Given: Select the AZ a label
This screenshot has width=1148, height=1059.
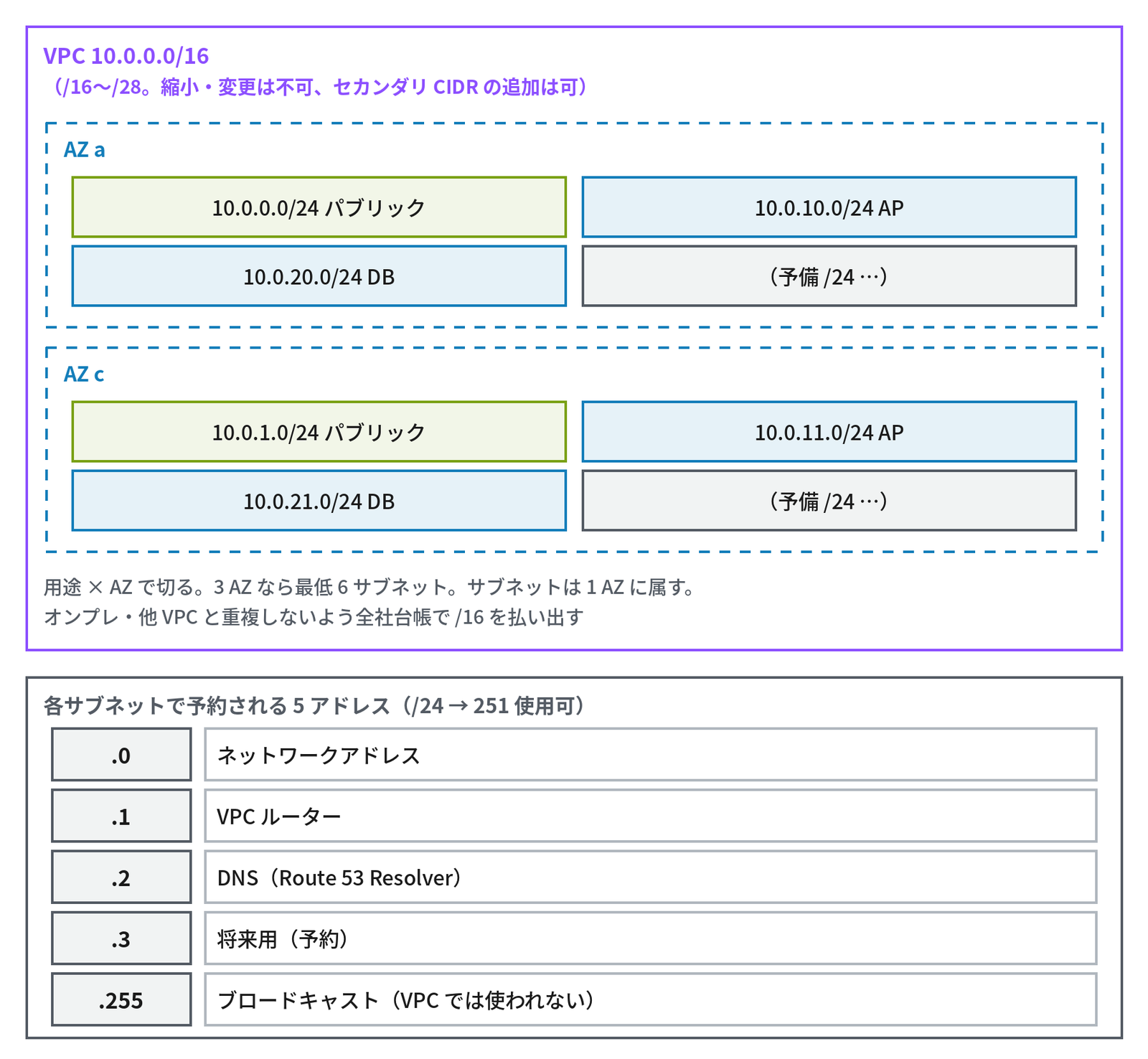Looking at the screenshot, I should pyautogui.click(x=85, y=149).
